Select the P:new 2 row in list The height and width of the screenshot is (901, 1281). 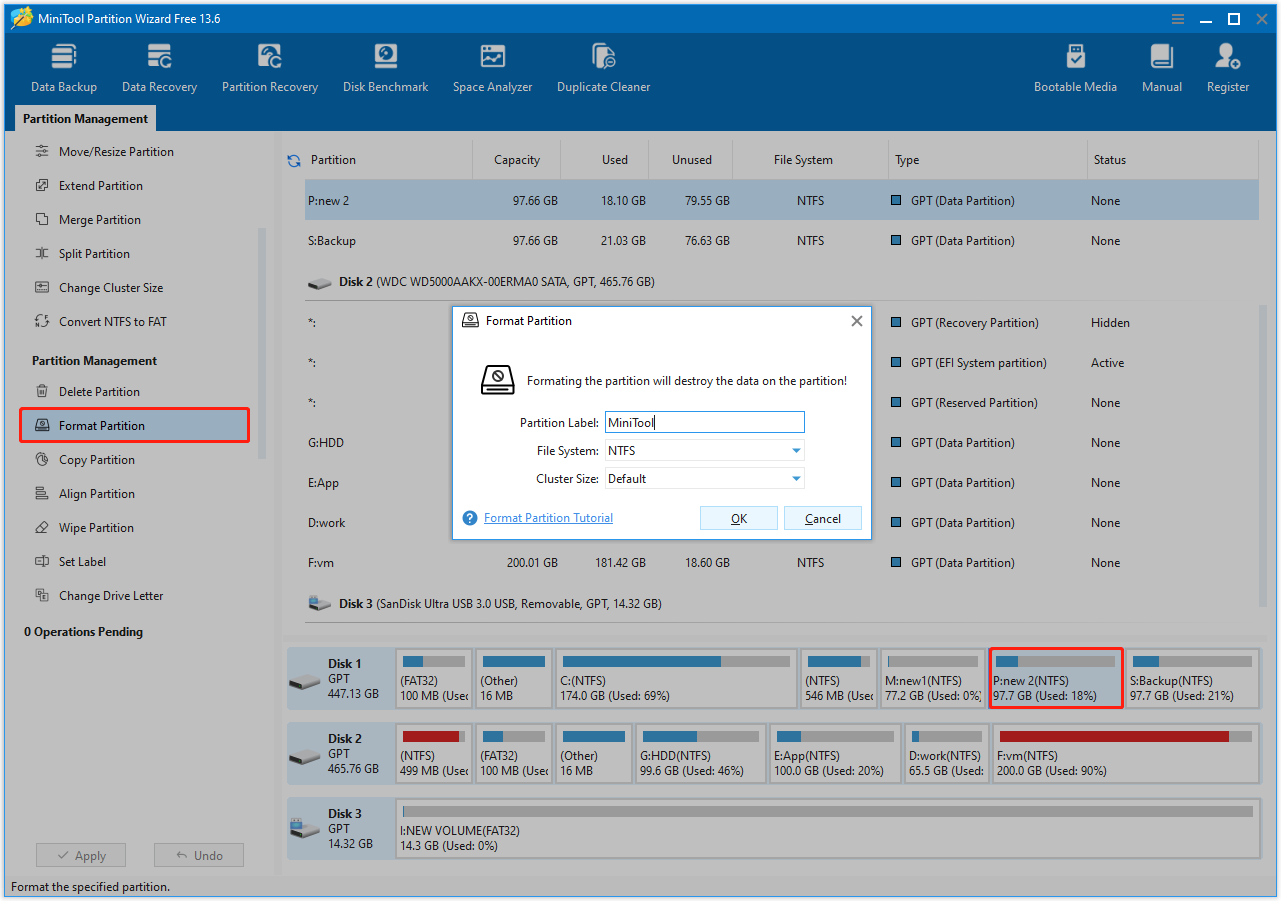781,200
